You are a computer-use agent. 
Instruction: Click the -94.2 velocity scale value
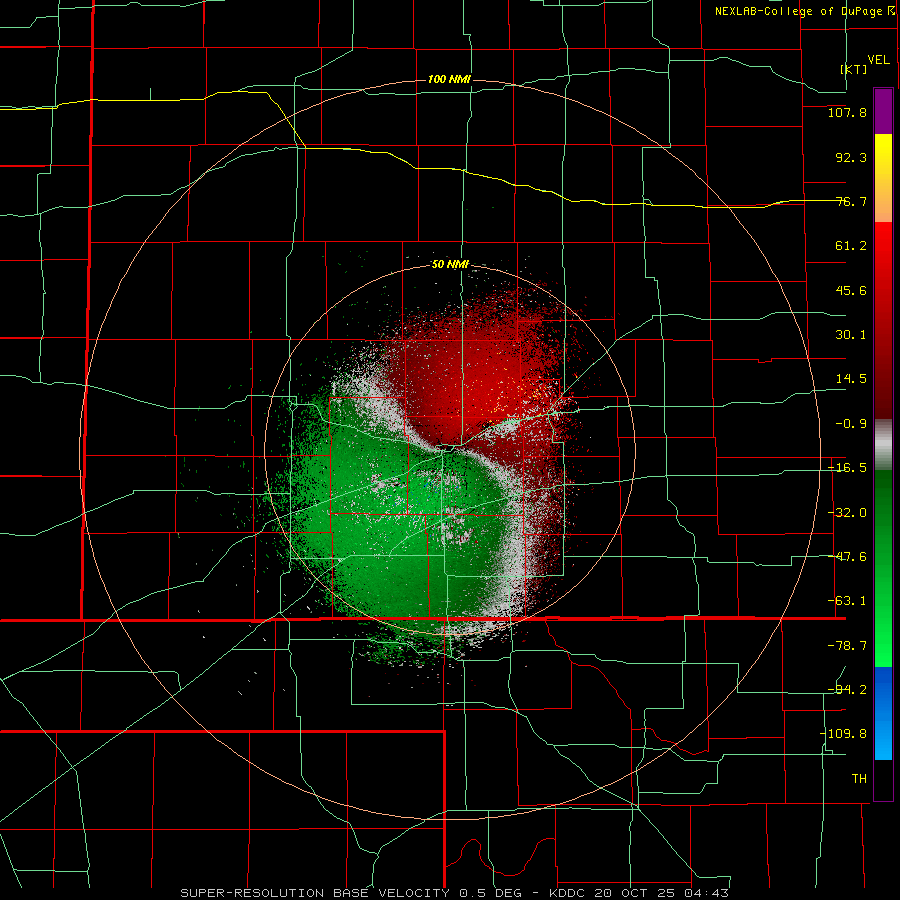click(847, 690)
